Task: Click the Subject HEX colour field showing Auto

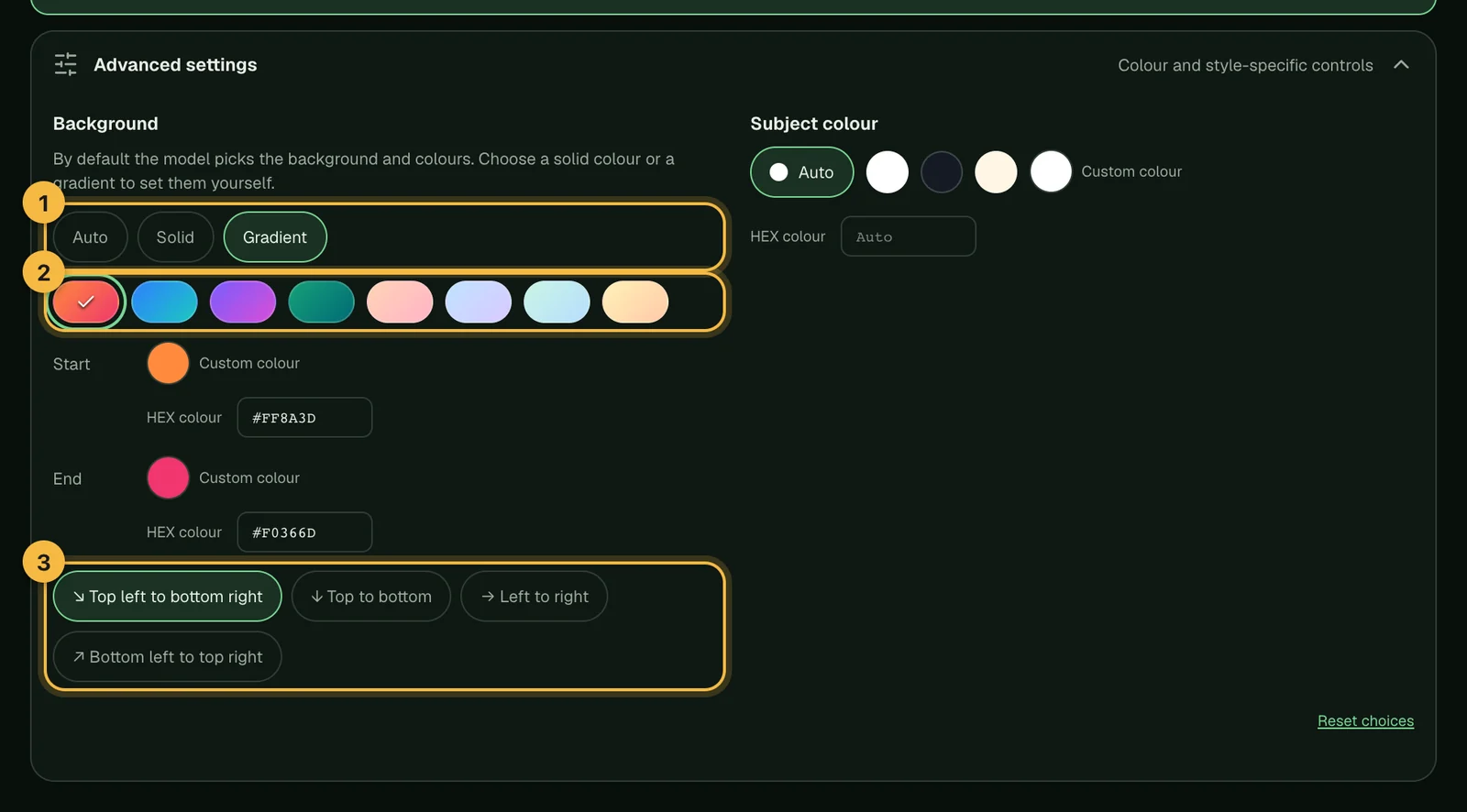Action: click(909, 236)
